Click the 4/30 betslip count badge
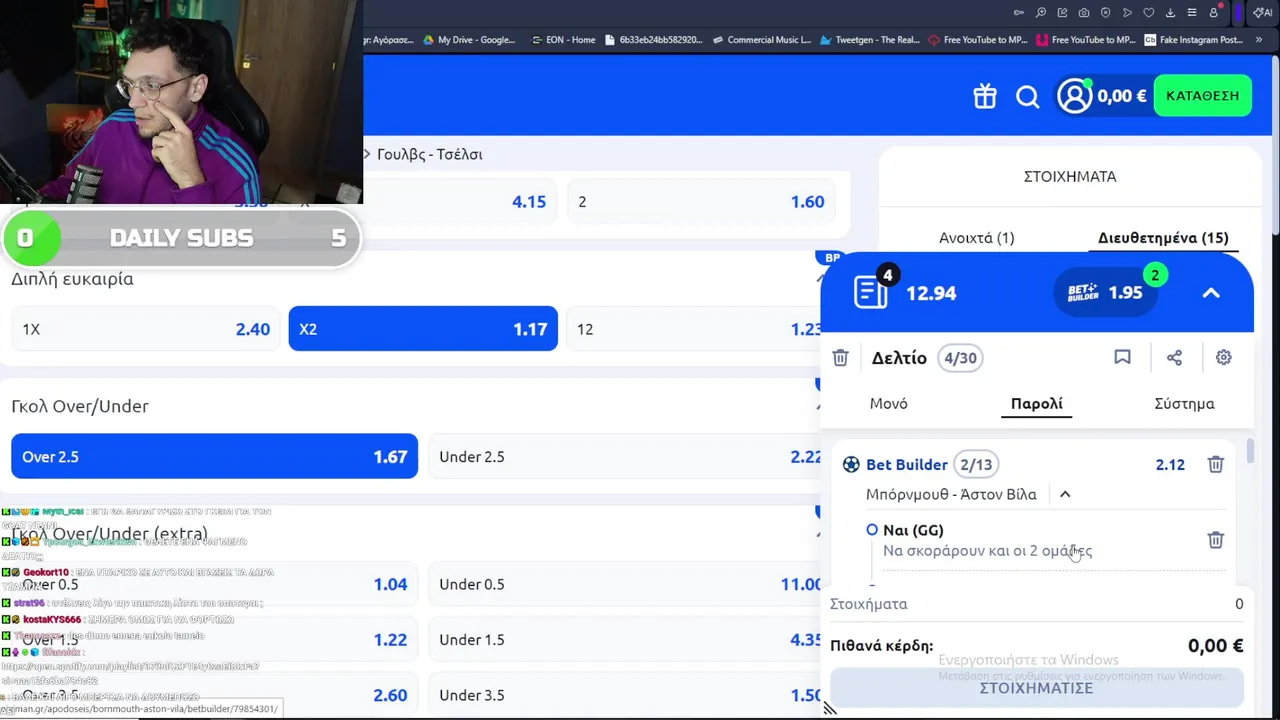Viewport: 1280px width, 720px height. click(960, 358)
